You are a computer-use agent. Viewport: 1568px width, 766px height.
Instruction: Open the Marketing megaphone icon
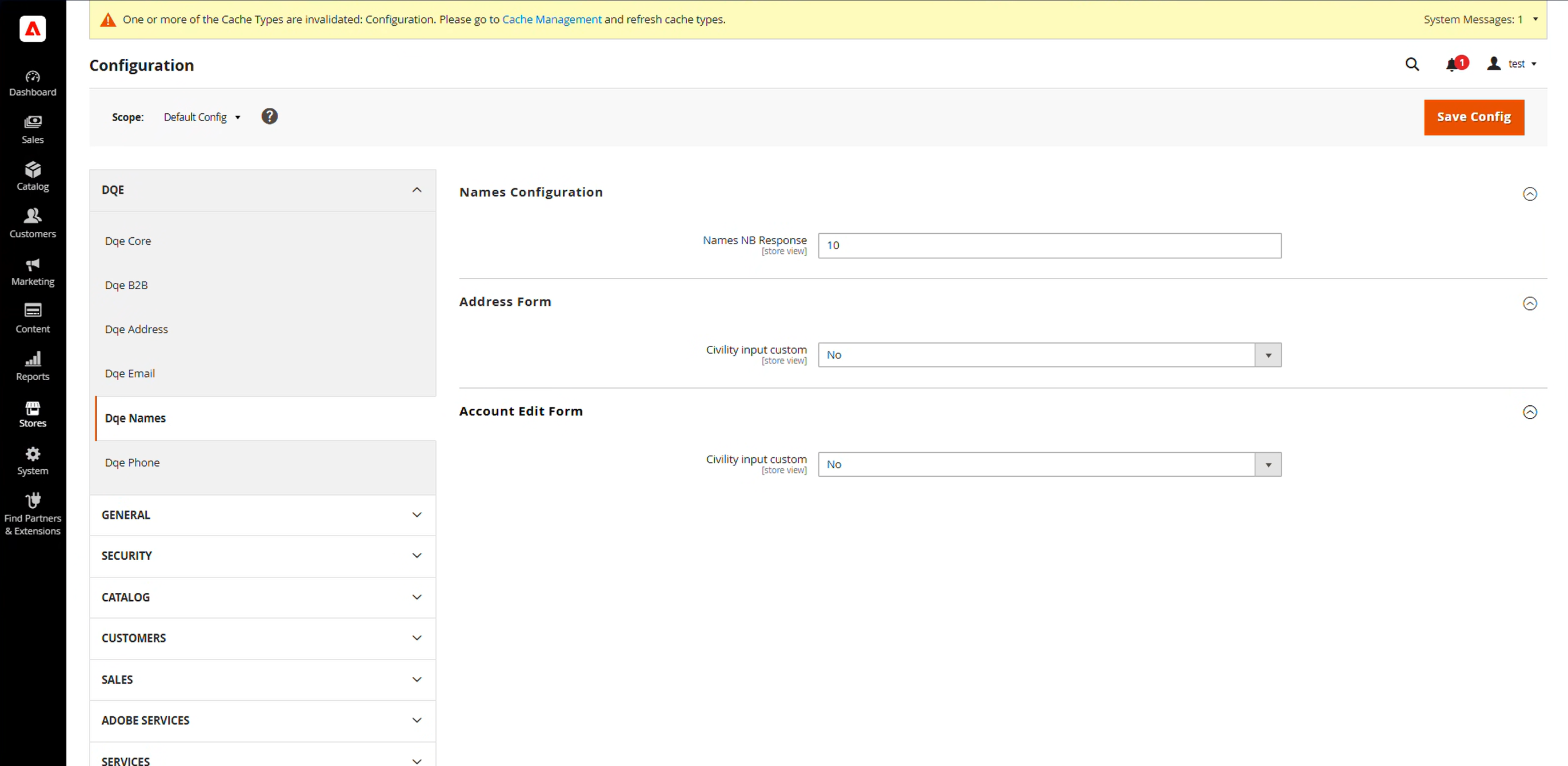[x=32, y=265]
